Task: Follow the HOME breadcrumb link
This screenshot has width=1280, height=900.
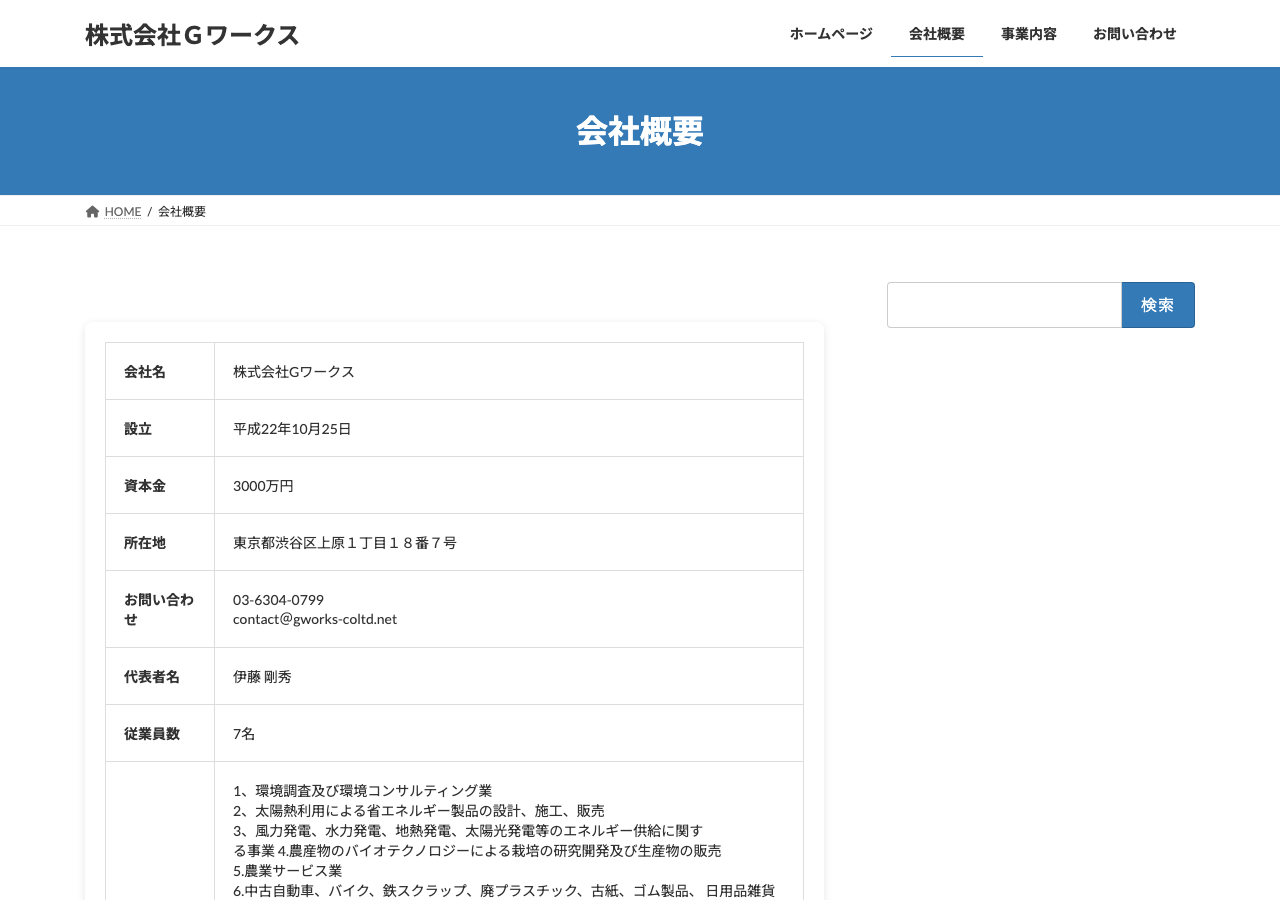Action: [123, 211]
